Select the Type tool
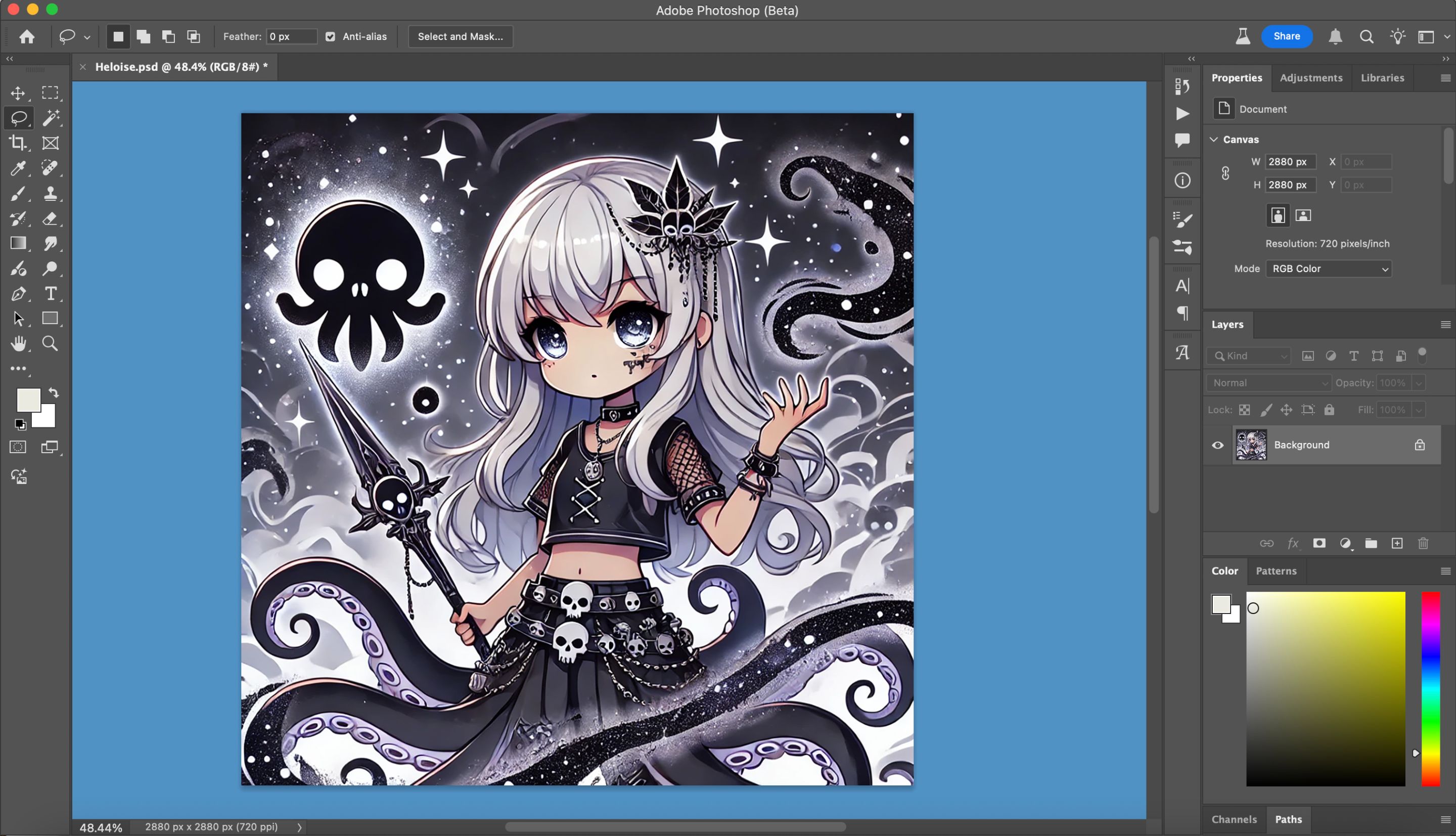This screenshot has height=836, width=1456. [50, 294]
